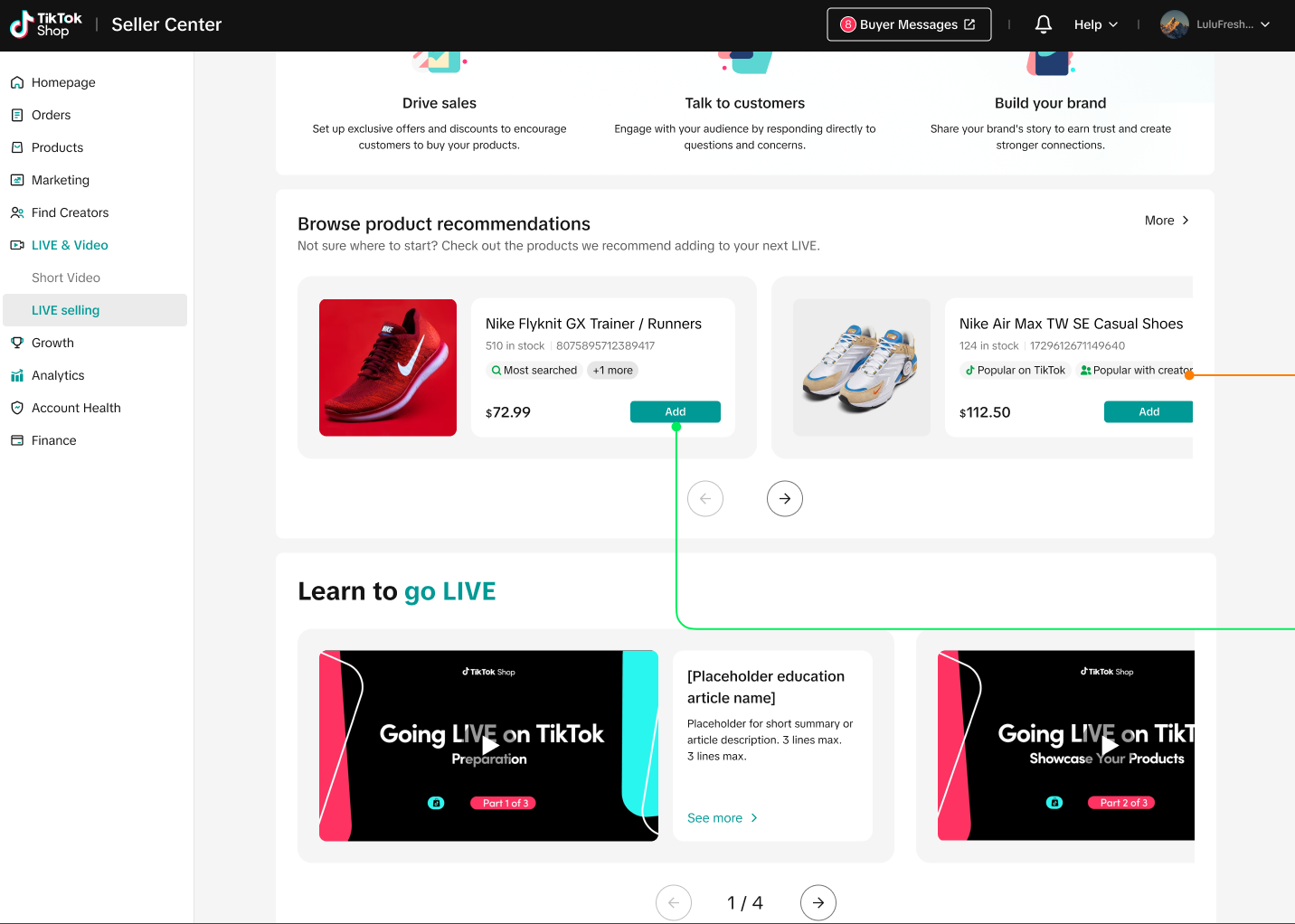The image size is (1295, 924).
Task: Open Orders in the sidebar
Action: click(51, 115)
